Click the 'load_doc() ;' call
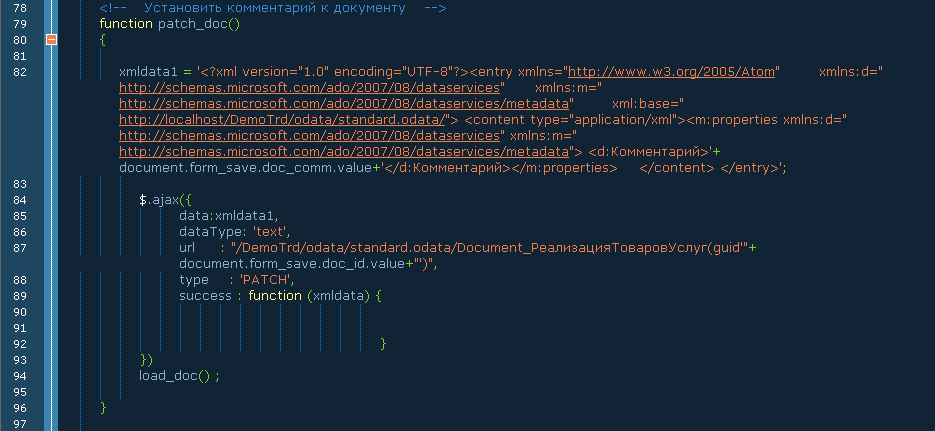Image resolution: width=935 pixels, height=431 pixels. click(x=179, y=376)
